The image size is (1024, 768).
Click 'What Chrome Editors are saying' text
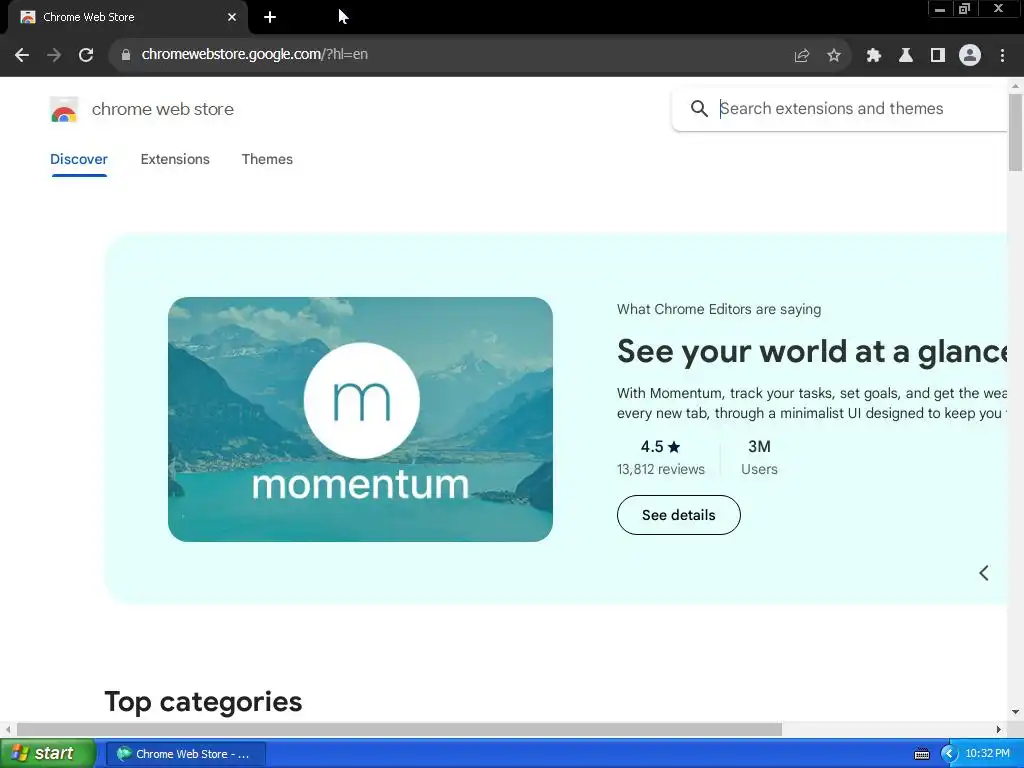coord(719,310)
